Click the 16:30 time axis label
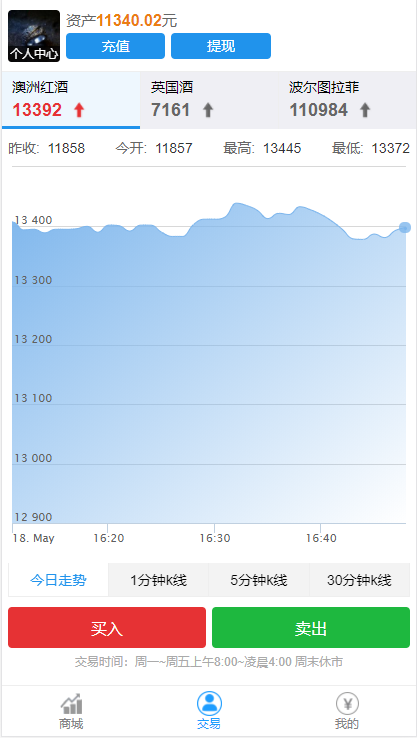This screenshot has height=738, width=417. [x=215, y=538]
